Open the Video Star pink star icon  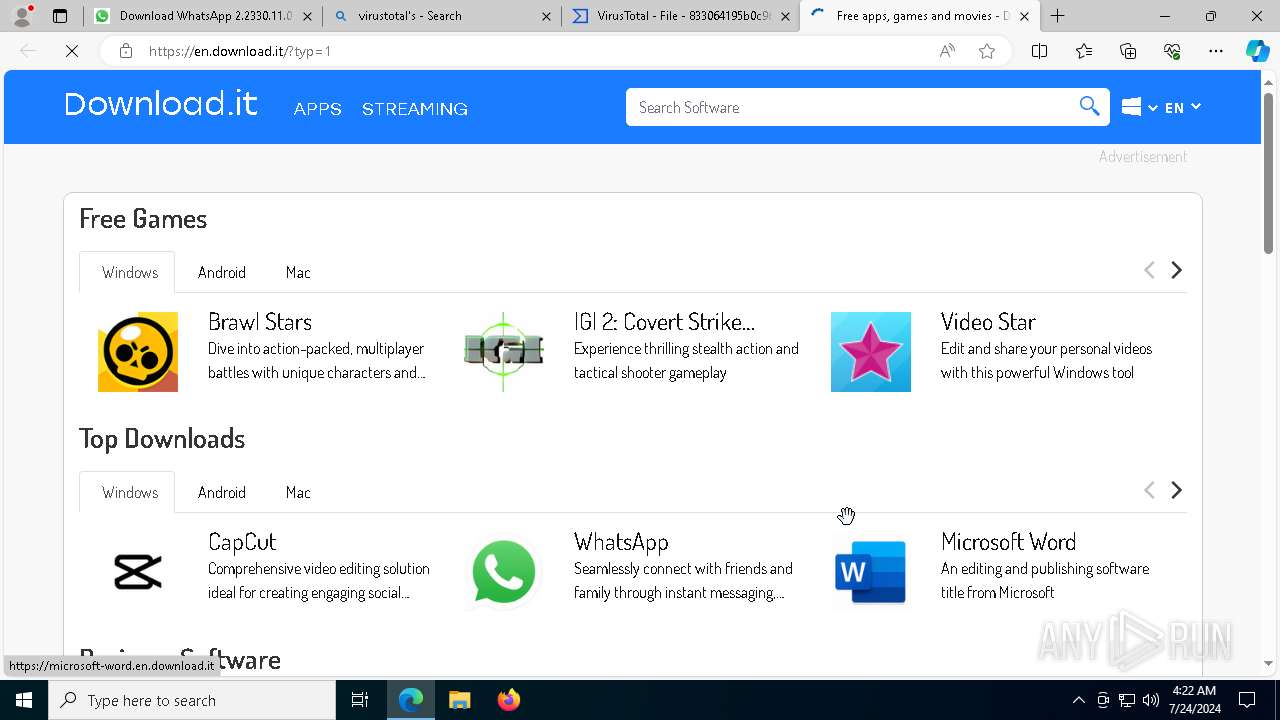point(871,352)
